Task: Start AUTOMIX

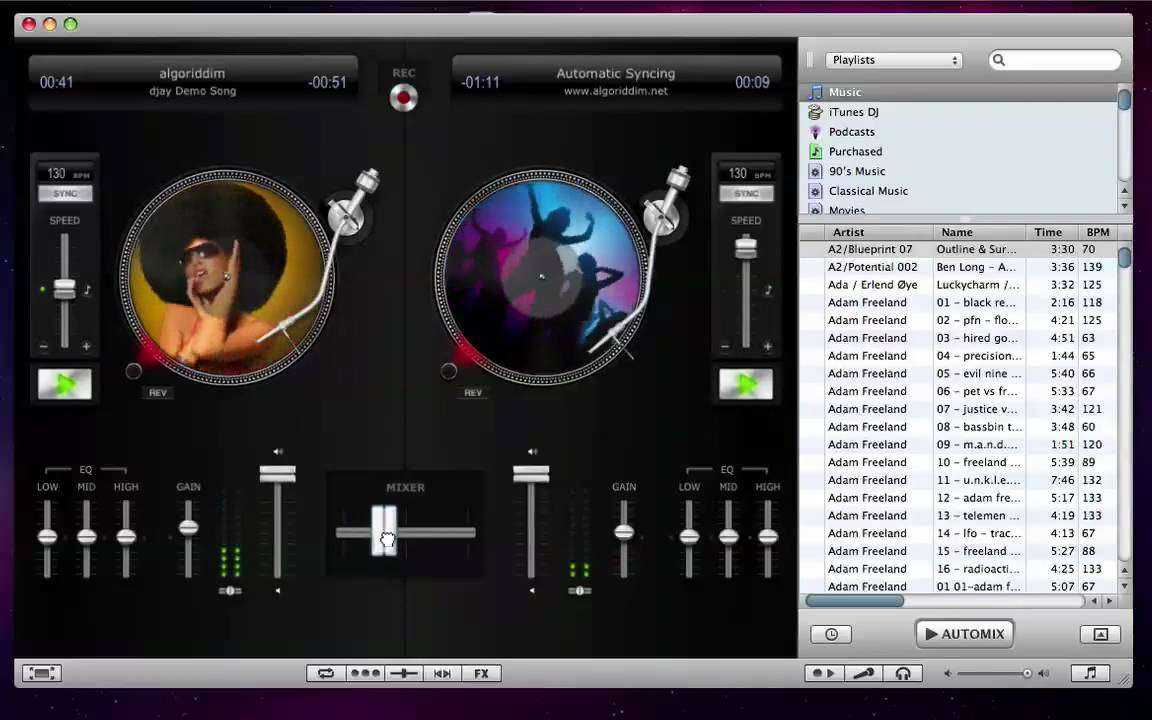Action: pyautogui.click(x=965, y=634)
